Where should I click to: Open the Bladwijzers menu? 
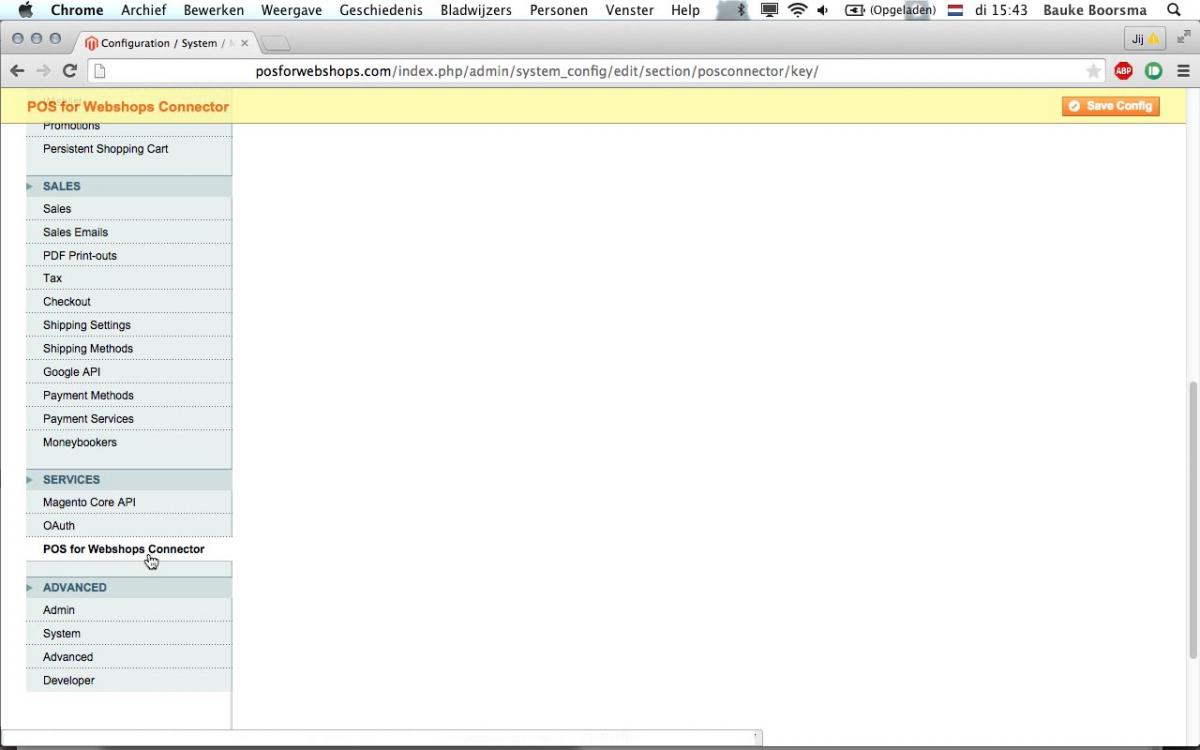click(x=476, y=10)
